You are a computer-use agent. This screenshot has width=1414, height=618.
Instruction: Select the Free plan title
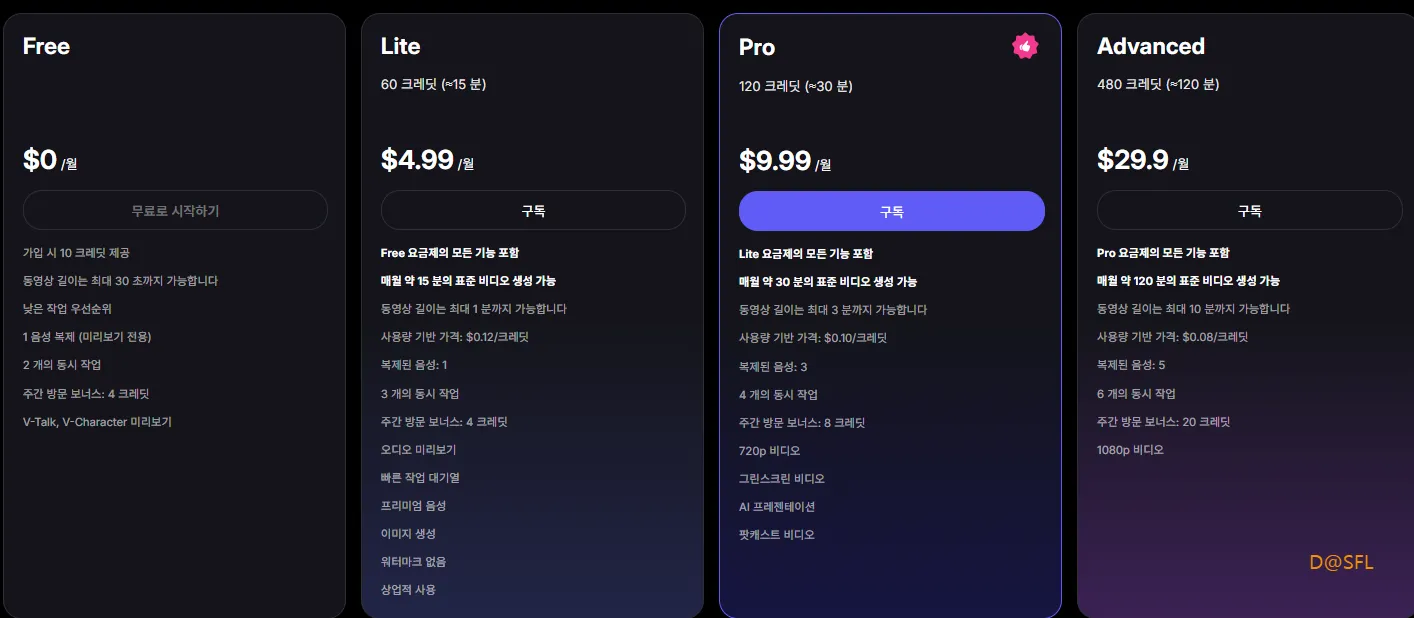pyautogui.click(x=46, y=46)
